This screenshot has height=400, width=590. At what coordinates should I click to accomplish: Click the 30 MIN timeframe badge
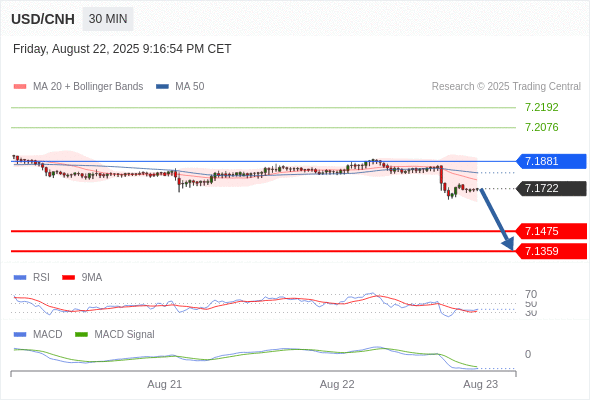point(108,19)
